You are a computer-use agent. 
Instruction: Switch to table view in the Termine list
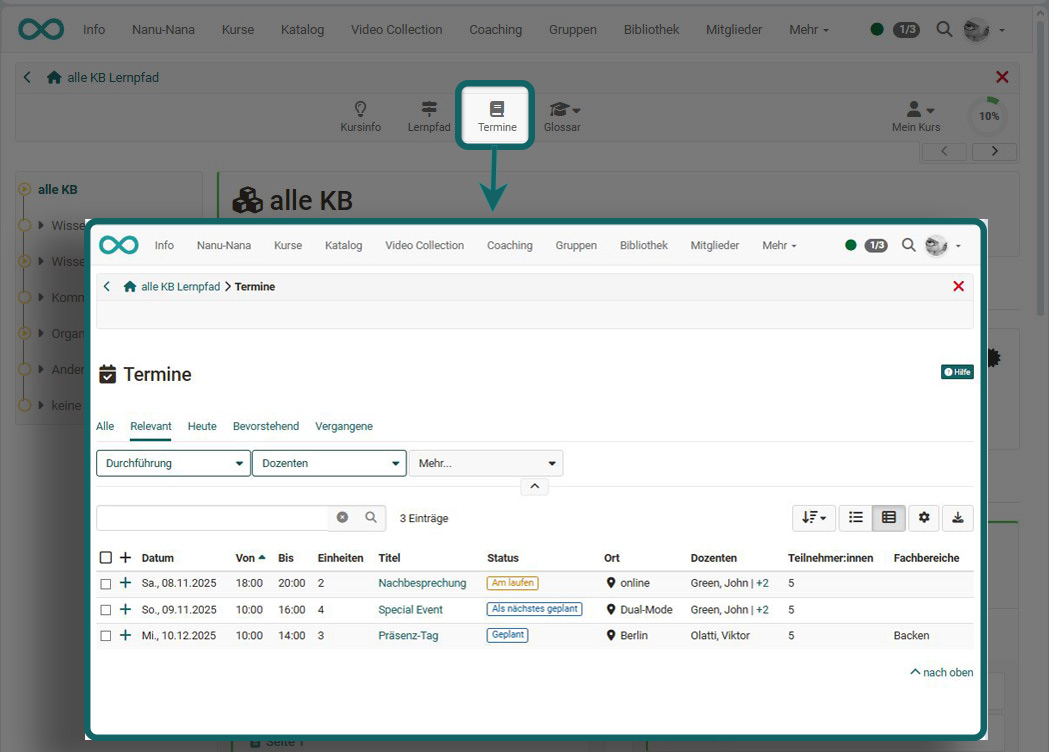tap(889, 518)
